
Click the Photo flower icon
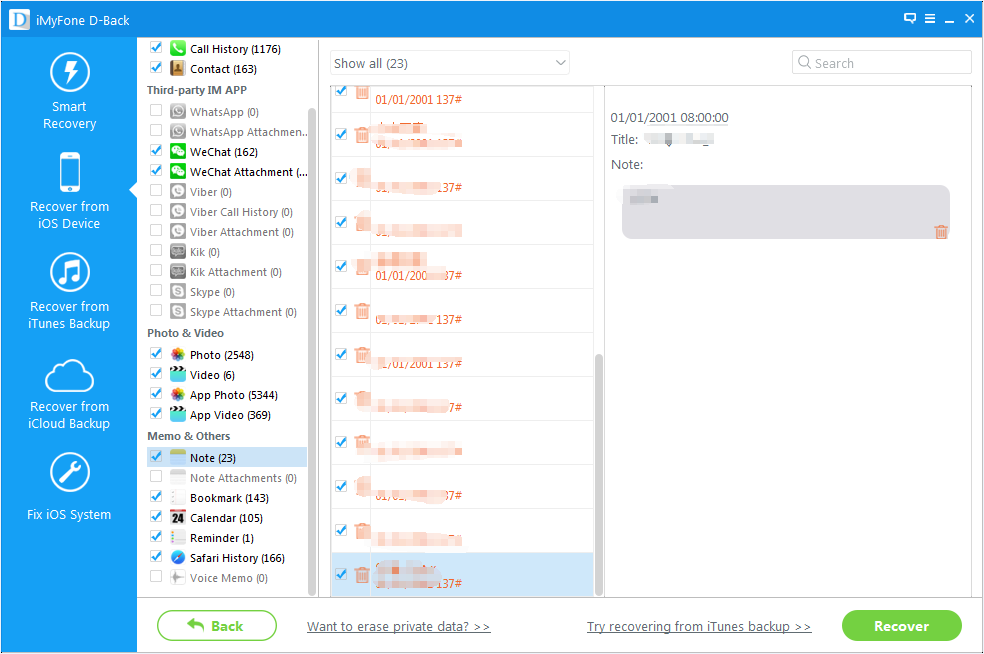click(x=178, y=355)
